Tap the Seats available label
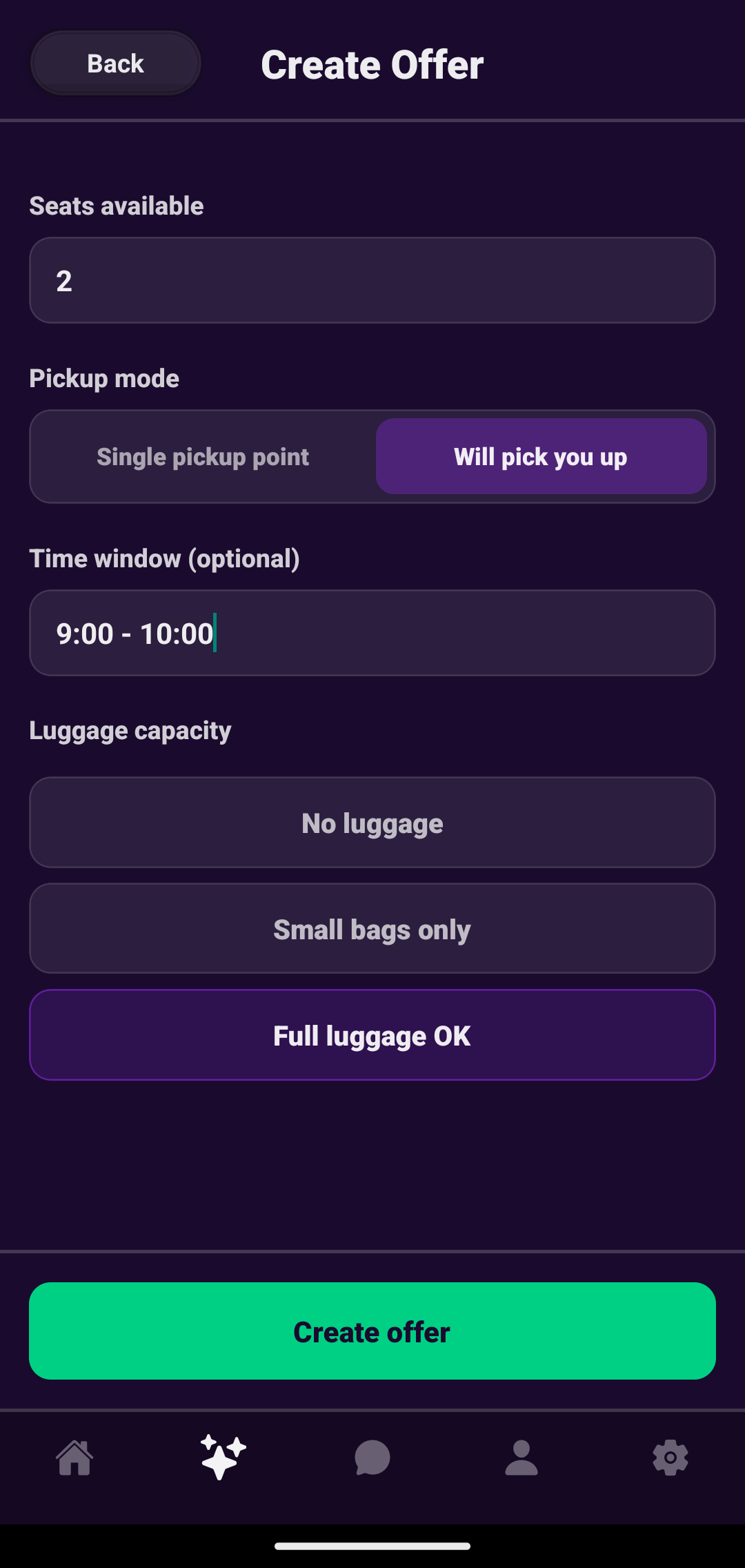 click(117, 206)
